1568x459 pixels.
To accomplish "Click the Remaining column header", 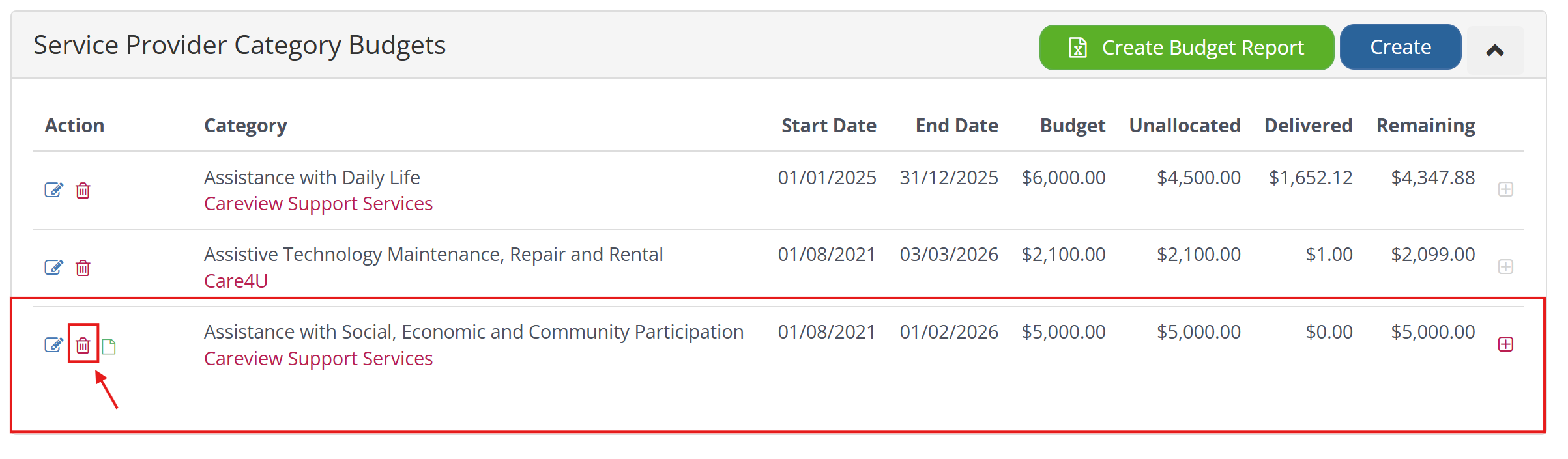I will [1425, 126].
